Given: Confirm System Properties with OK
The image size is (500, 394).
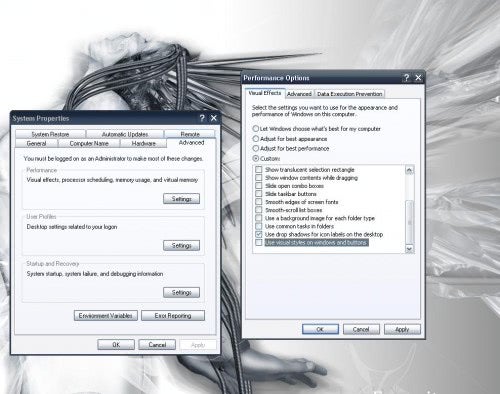Looking at the screenshot, I should pos(116,345).
